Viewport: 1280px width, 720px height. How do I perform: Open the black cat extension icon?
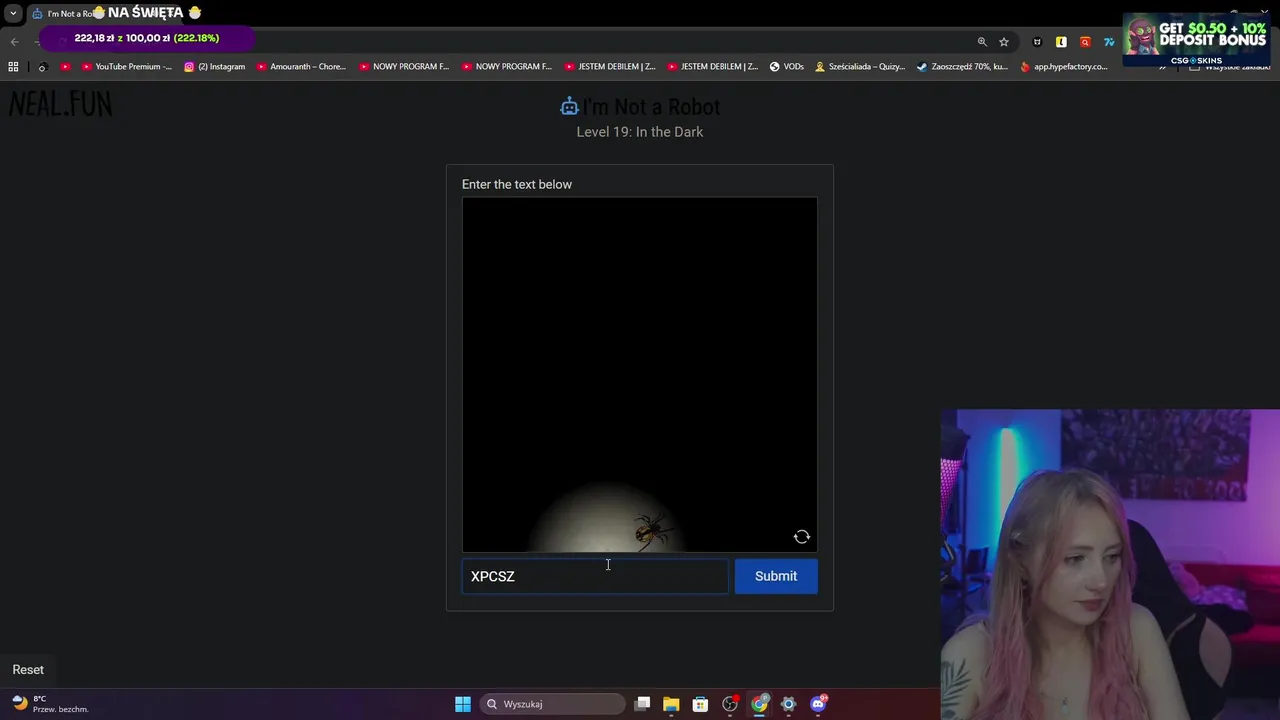click(x=1037, y=42)
